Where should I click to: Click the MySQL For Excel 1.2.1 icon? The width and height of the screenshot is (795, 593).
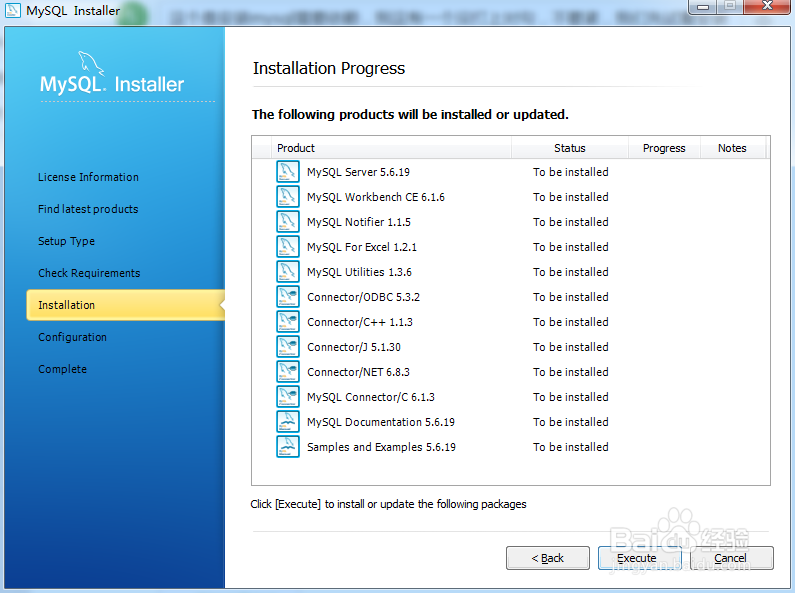[x=287, y=247]
